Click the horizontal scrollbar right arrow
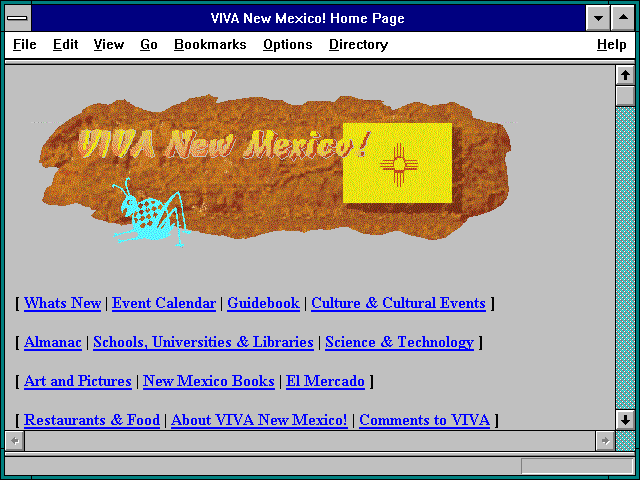This screenshot has height=480, width=640. (x=605, y=441)
